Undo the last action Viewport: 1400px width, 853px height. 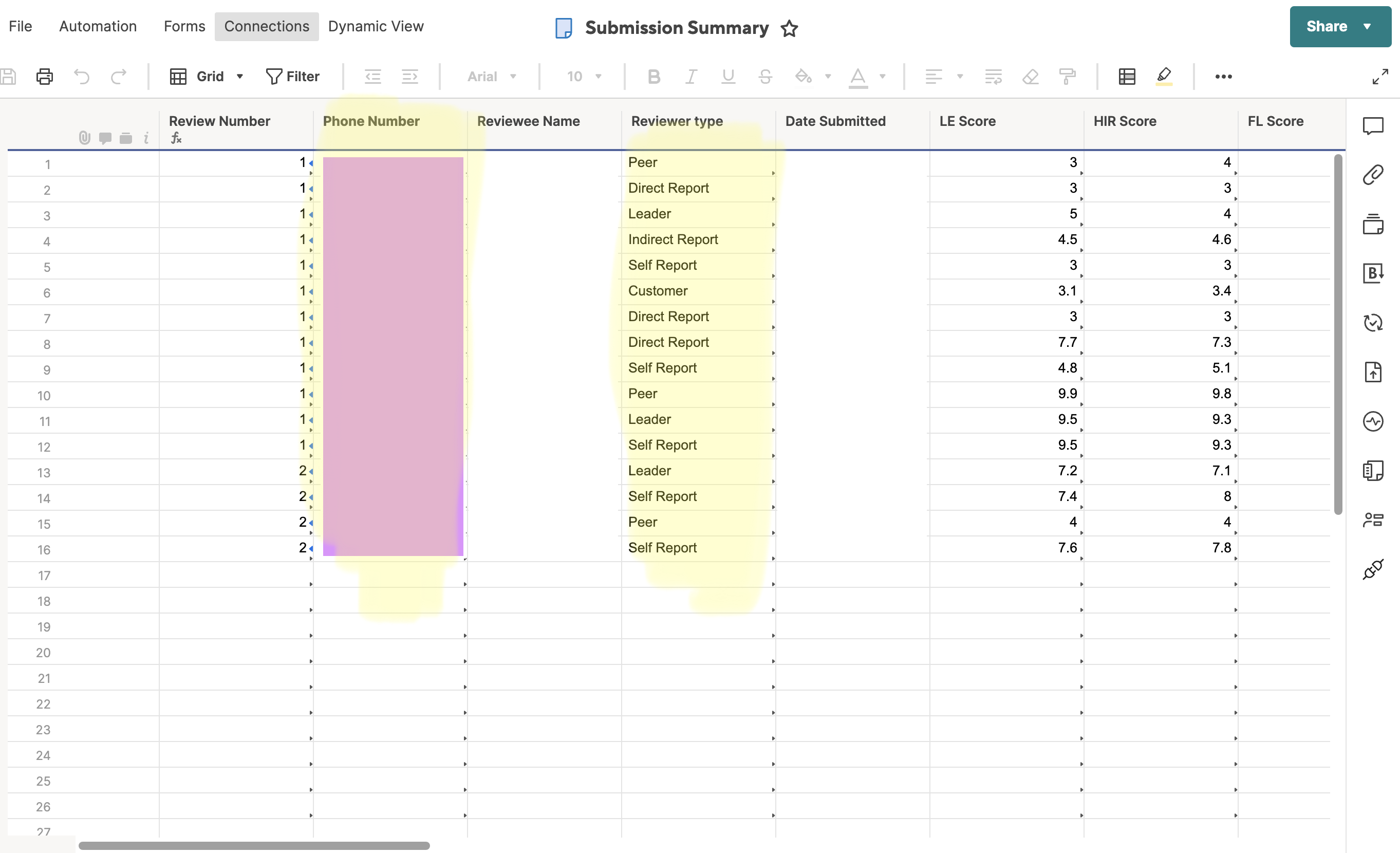click(x=82, y=76)
